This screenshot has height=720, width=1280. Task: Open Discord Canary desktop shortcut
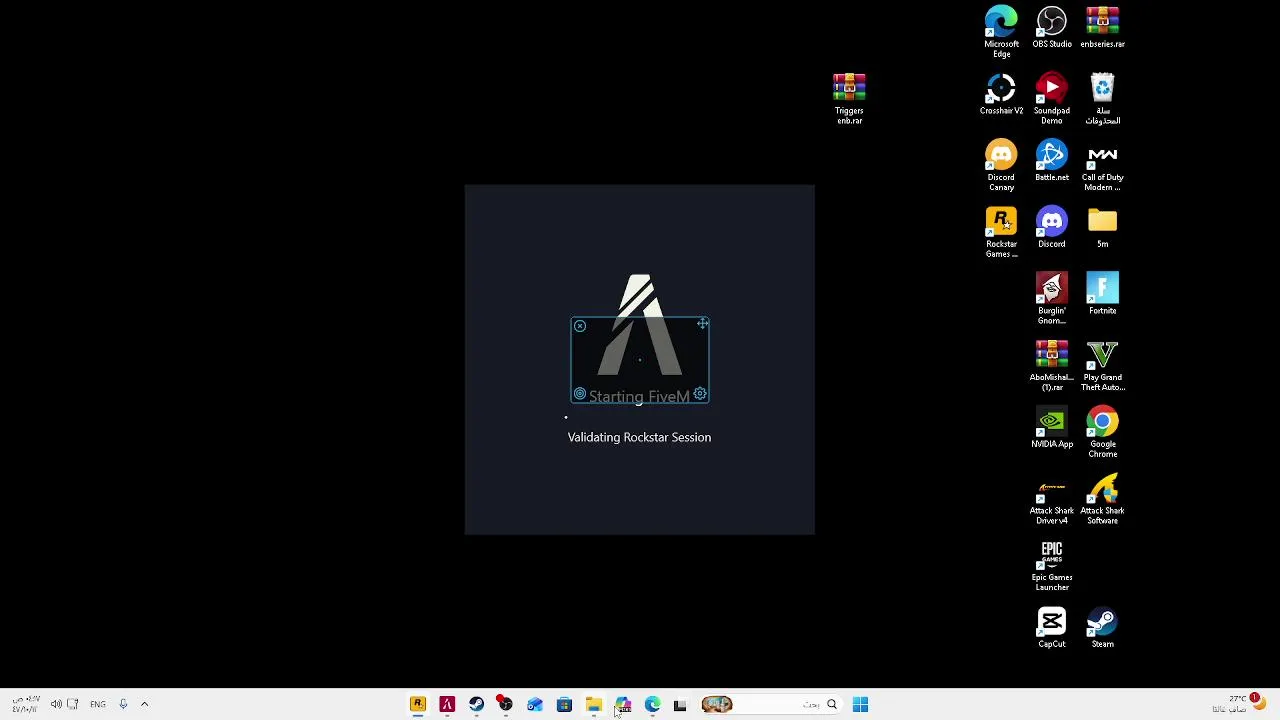1001,165
